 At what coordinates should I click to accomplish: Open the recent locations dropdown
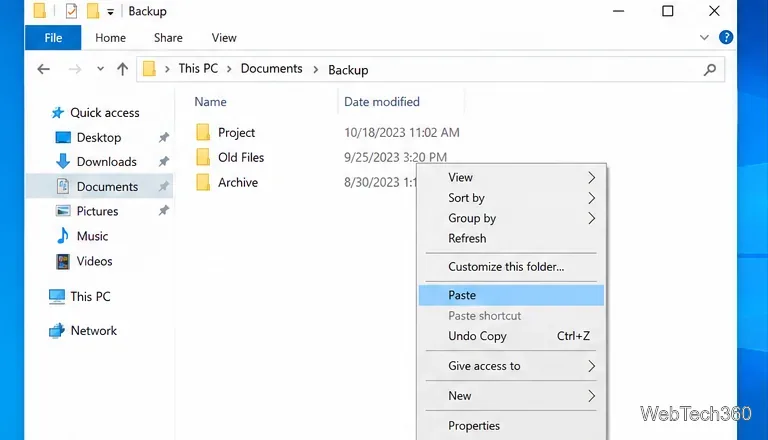100,69
